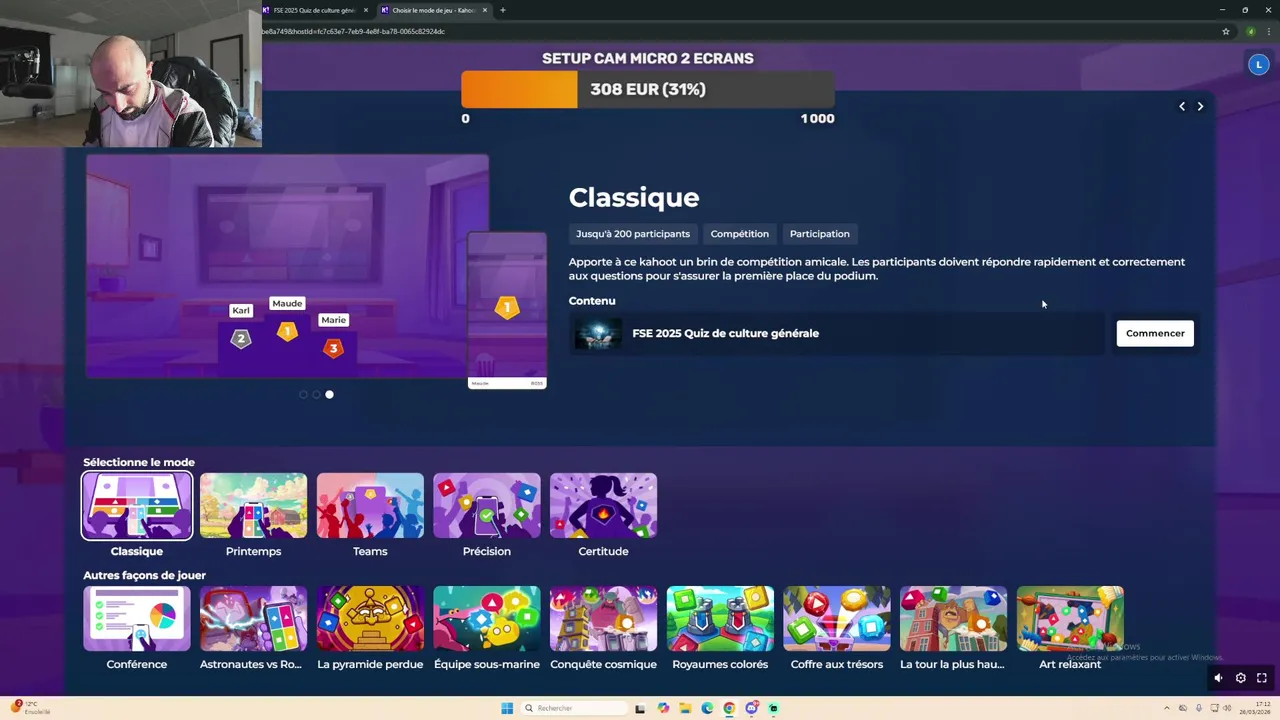This screenshot has width=1280, height=720.
Task: Click the previous arrow above the Classique panel
Action: (1182, 106)
